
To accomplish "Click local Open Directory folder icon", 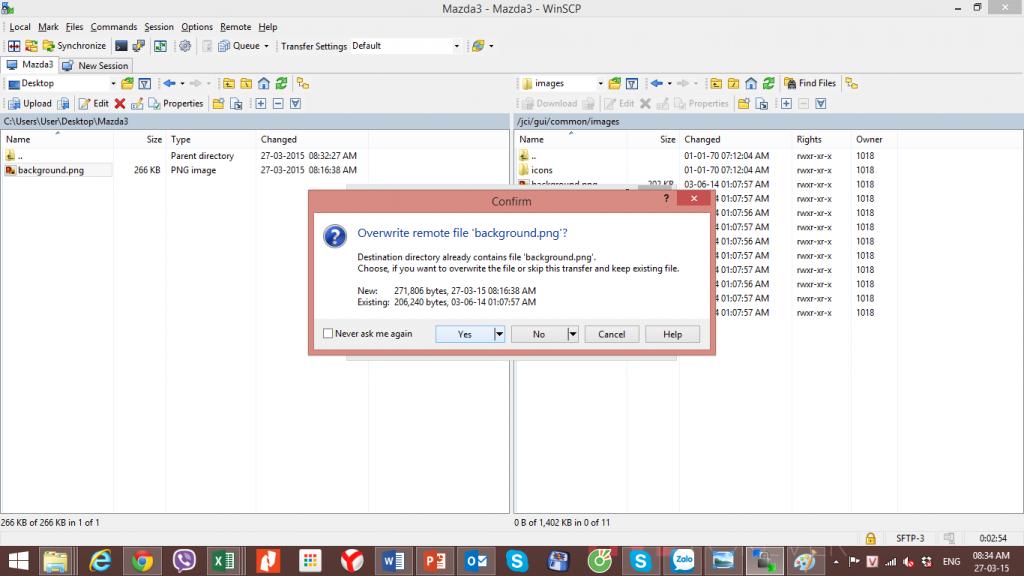I will tap(127, 84).
